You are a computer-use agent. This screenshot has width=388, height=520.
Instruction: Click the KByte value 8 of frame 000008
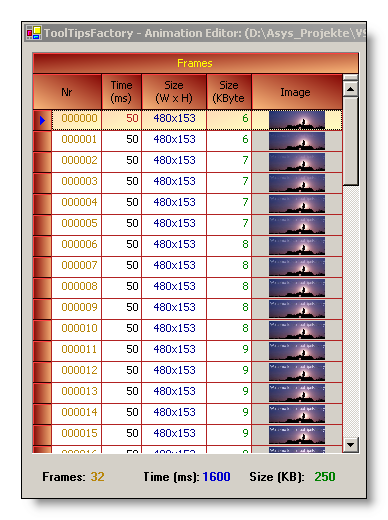245,286
